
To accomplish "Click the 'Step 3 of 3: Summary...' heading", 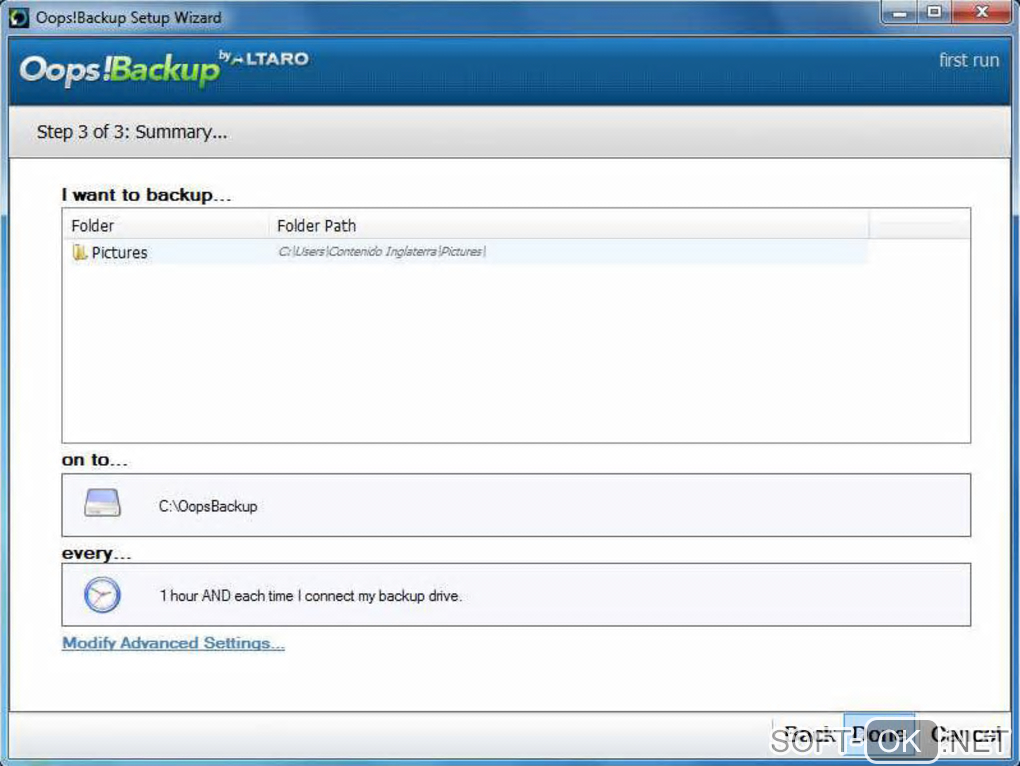I will click(x=132, y=132).
